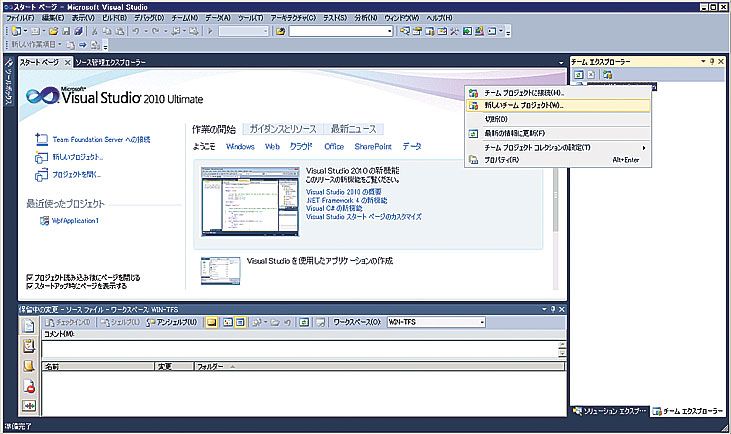Click the Redo arrow icon

click(155, 31)
